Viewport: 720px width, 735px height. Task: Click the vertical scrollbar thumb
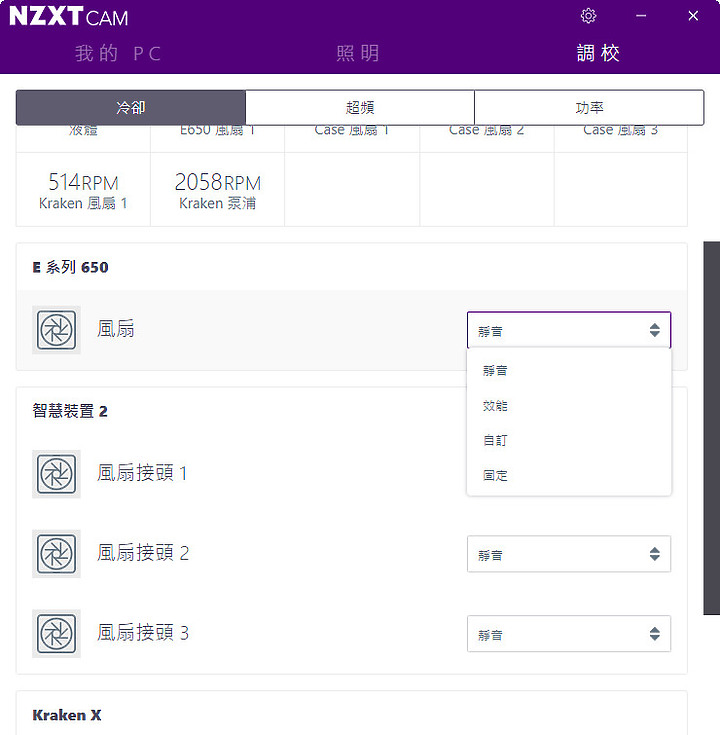click(712, 428)
